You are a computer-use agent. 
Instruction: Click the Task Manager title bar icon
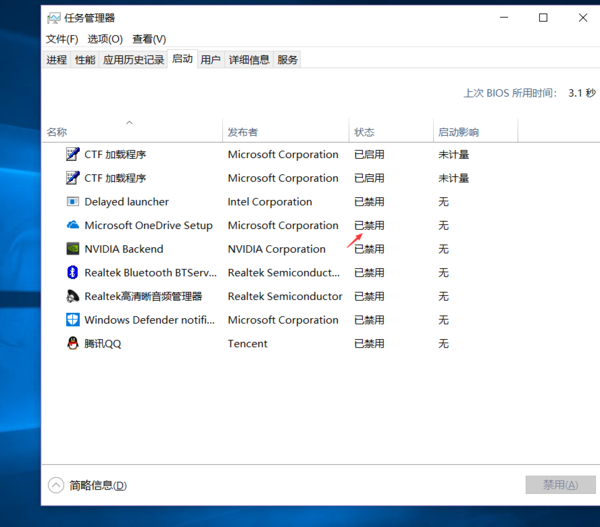coord(52,17)
